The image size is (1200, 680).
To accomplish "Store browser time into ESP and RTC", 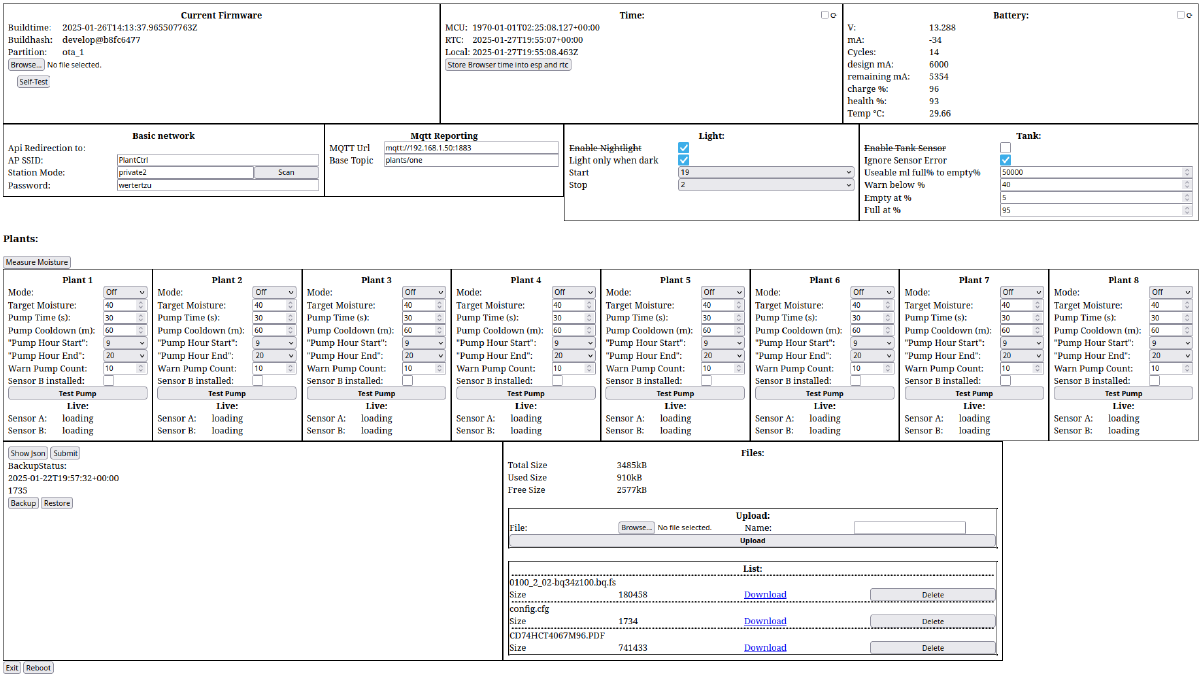I will click(x=509, y=65).
